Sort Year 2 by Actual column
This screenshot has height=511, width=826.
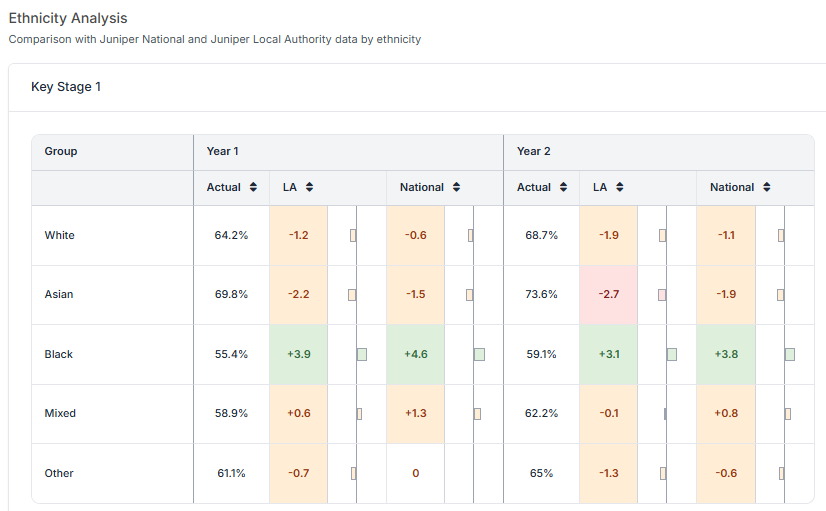[563, 187]
